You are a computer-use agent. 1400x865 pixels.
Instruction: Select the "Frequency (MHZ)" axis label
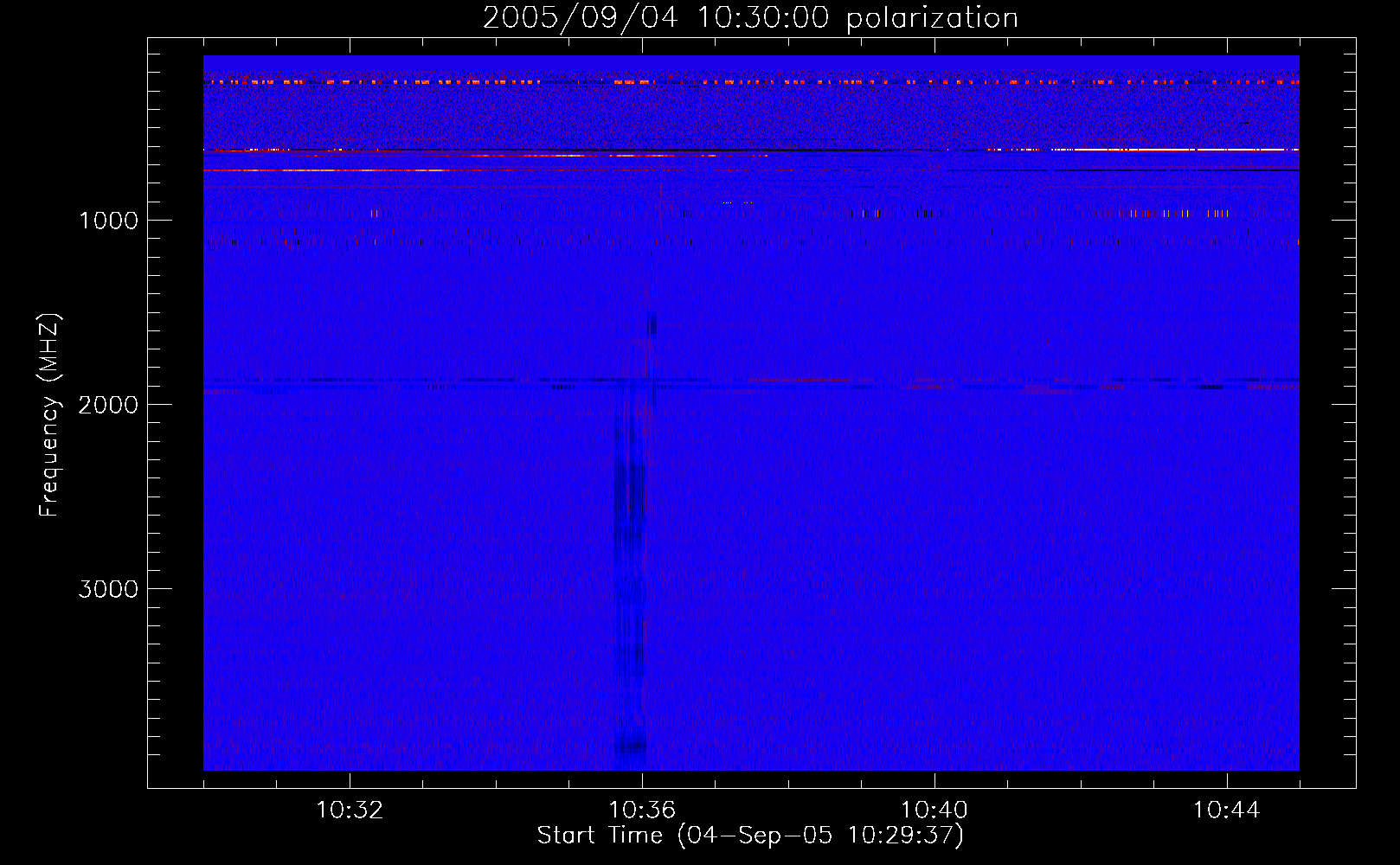(x=49, y=415)
